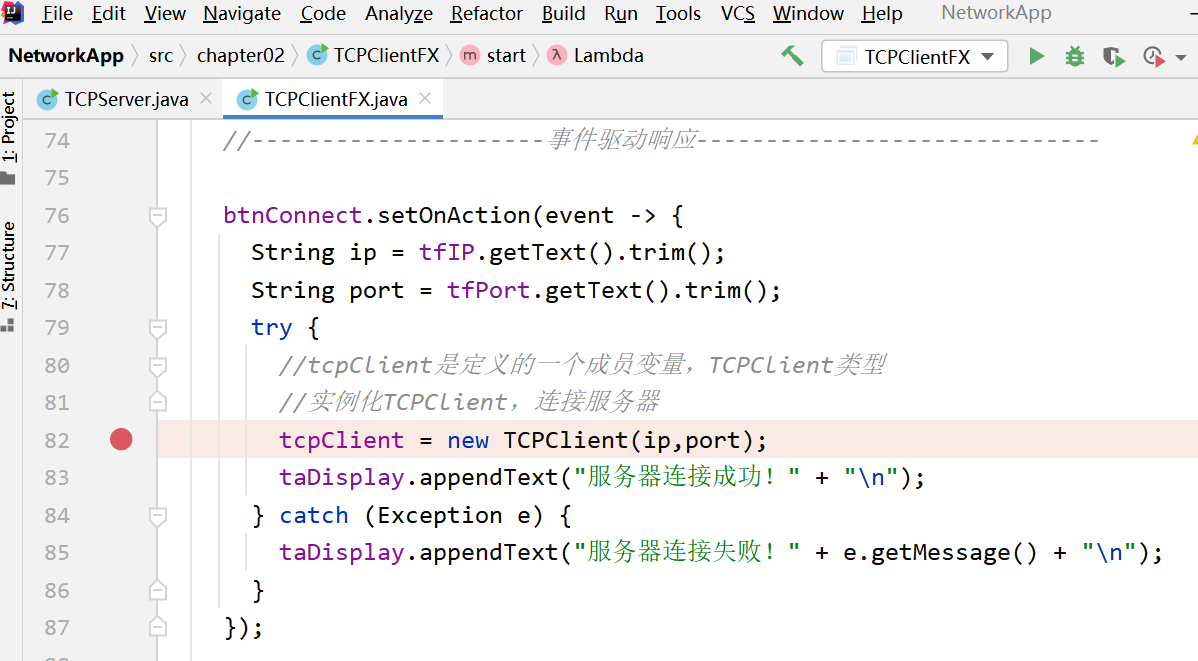
Task: Open the Run menu
Action: coord(620,14)
